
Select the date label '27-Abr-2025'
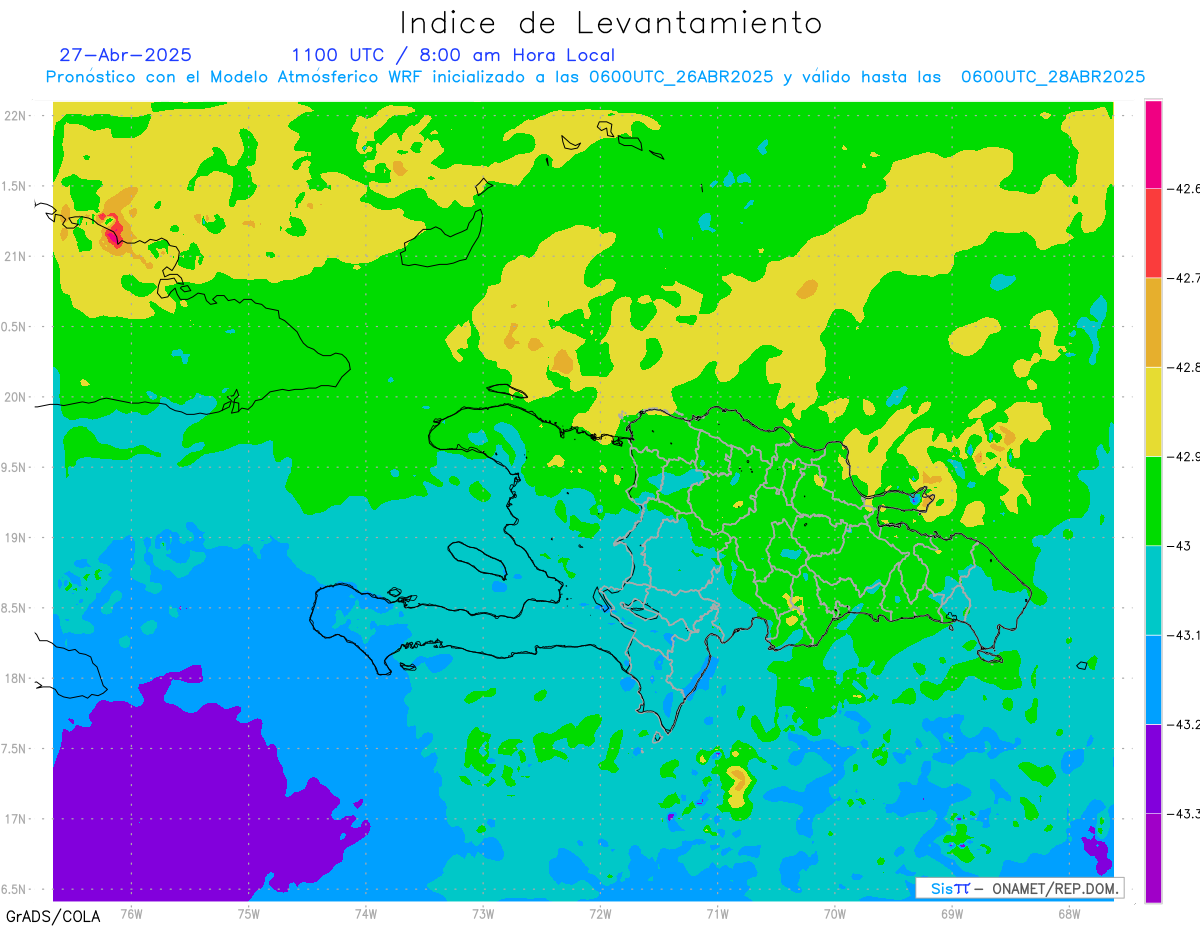coord(126,55)
